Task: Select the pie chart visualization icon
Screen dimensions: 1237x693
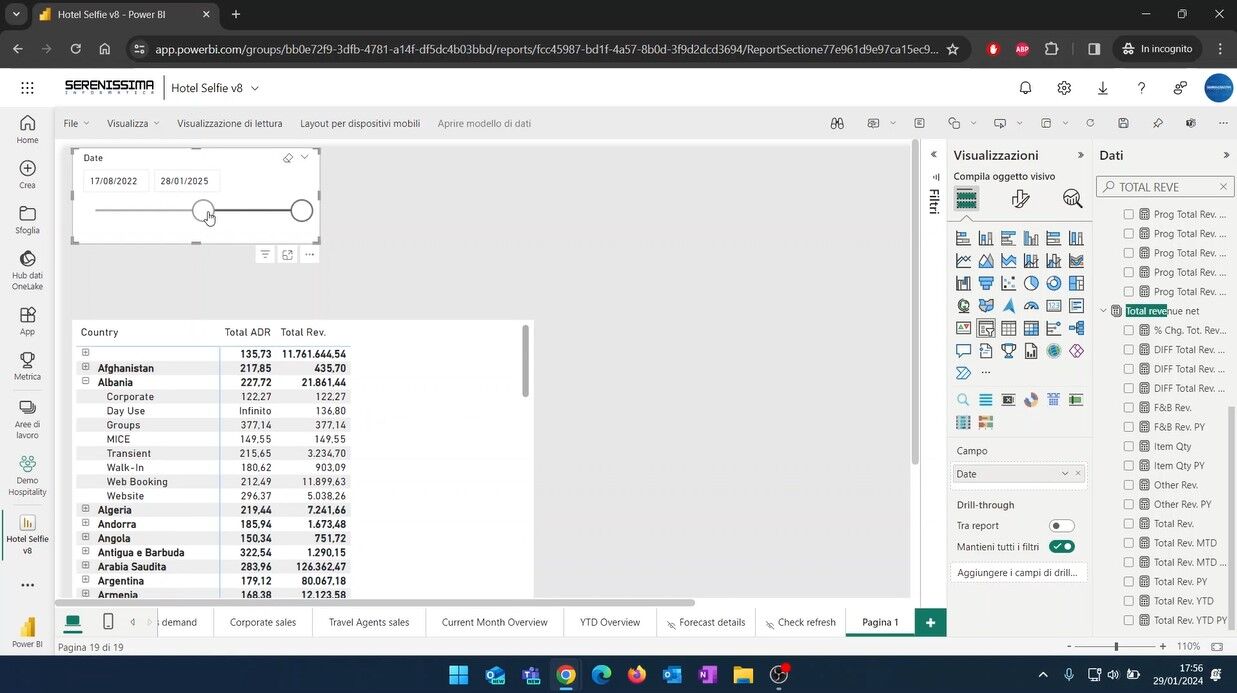Action: coord(1031,283)
